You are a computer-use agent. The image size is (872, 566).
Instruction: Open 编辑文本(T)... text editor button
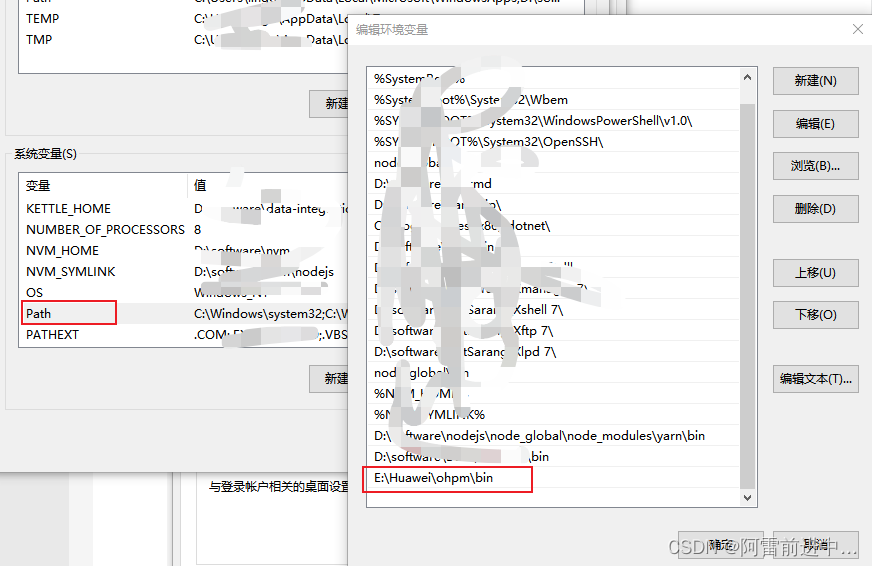pos(815,379)
